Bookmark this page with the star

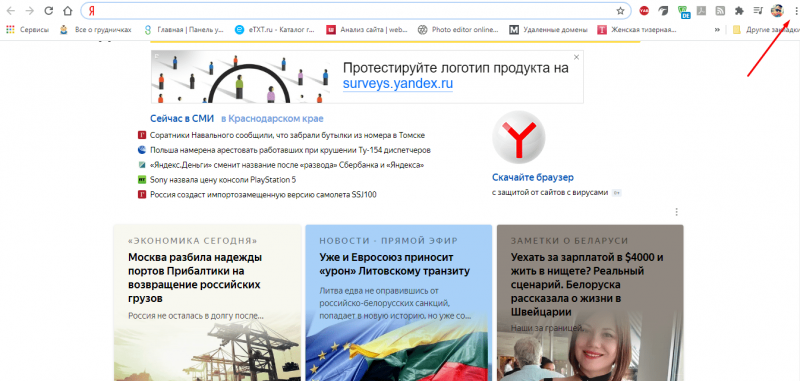click(x=620, y=11)
